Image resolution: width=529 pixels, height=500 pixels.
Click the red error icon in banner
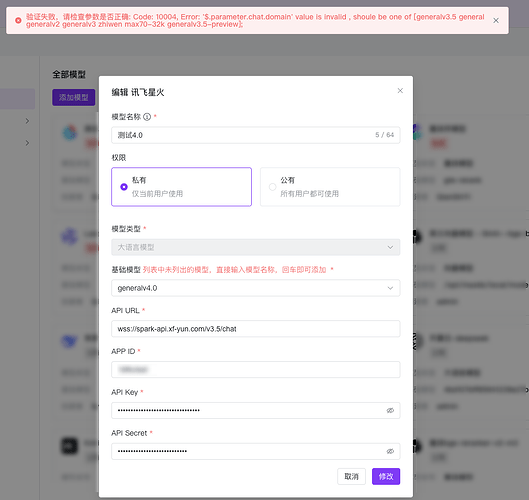pyautogui.click(x=19, y=21)
